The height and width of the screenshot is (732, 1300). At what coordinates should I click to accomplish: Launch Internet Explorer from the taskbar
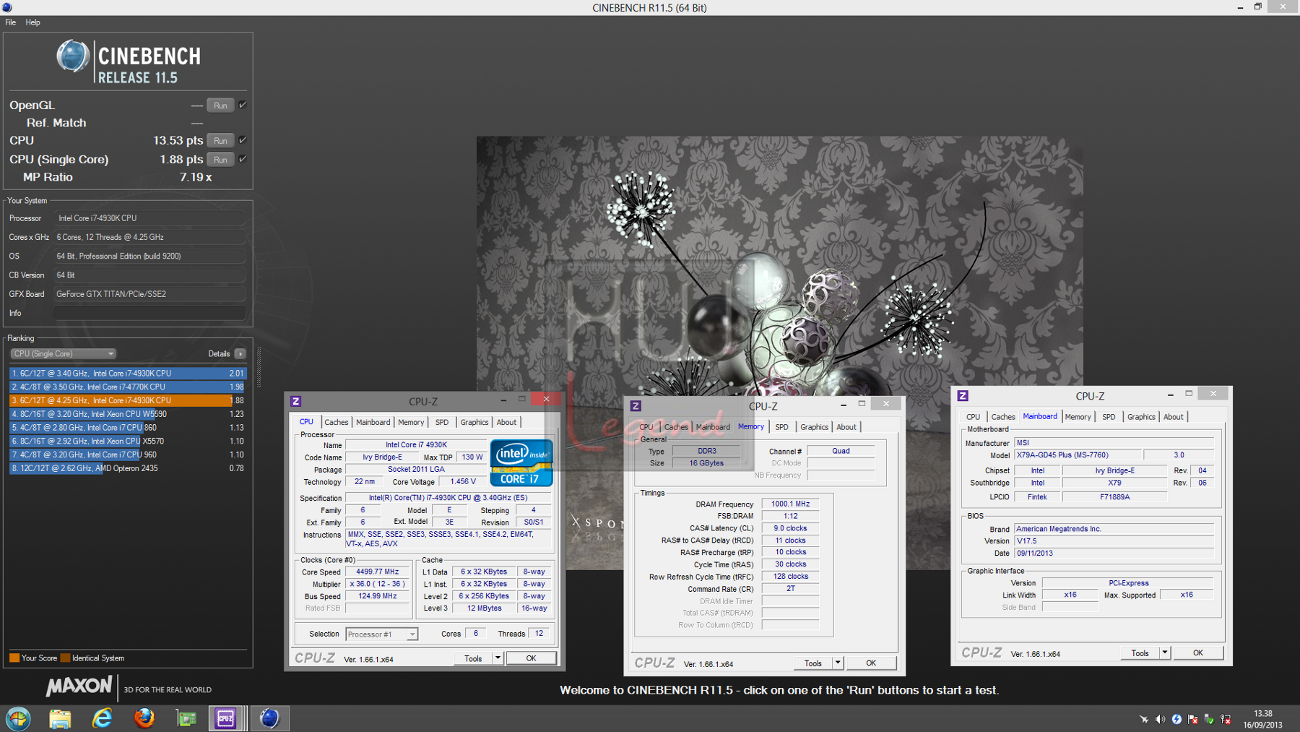(102, 718)
